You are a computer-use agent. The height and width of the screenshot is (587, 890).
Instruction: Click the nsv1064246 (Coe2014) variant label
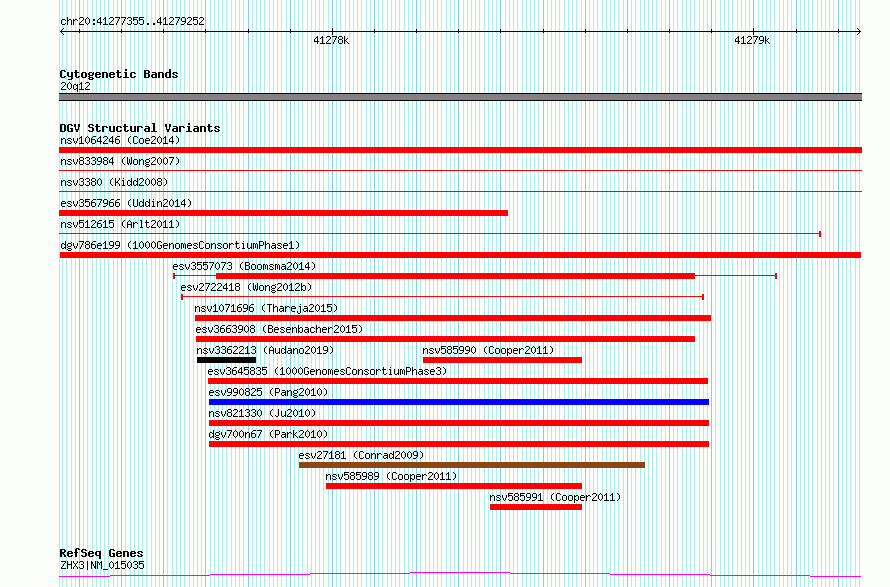(x=120, y=140)
